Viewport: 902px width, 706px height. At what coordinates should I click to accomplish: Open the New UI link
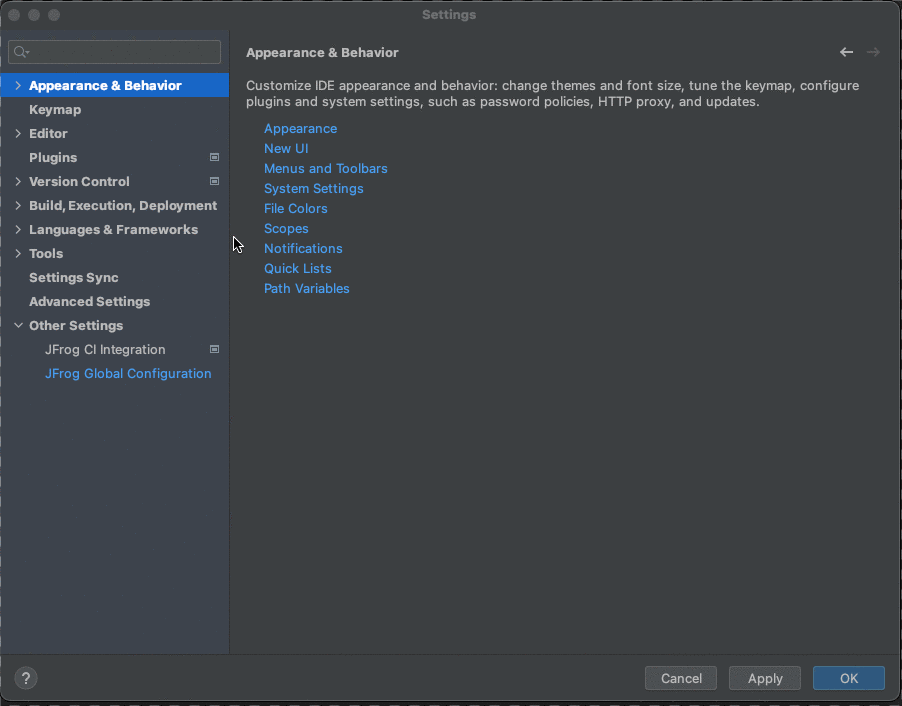pos(286,148)
